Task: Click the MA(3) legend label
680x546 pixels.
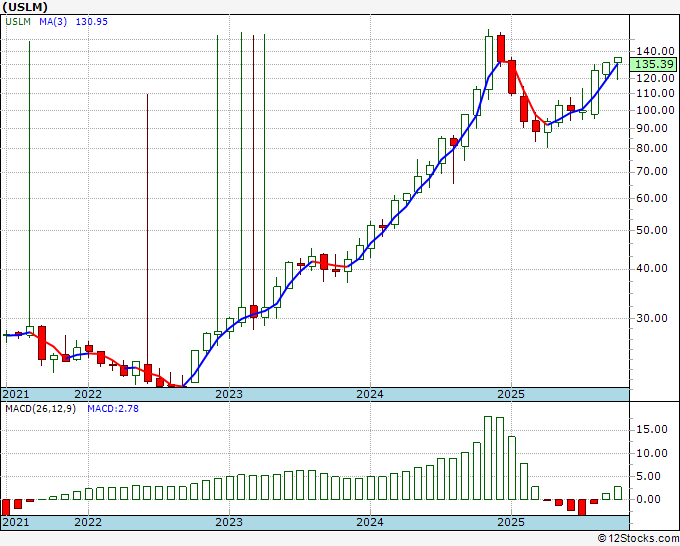Action: tap(53, 22)
